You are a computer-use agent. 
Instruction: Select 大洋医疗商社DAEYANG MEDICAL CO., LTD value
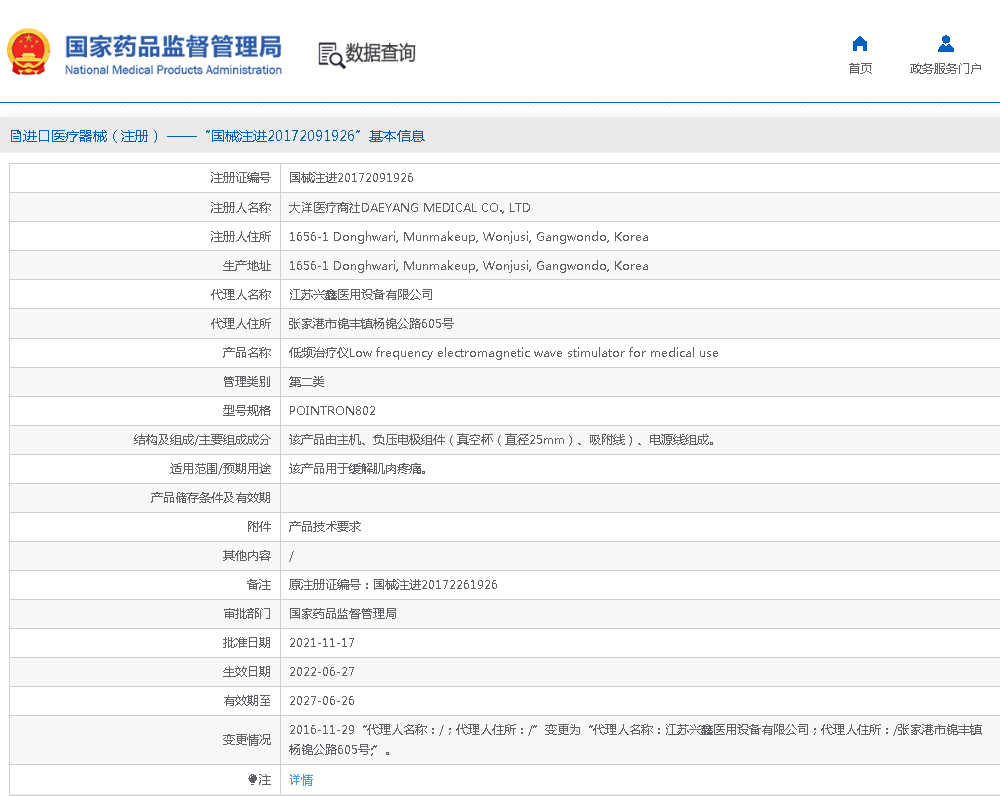(409, 207)
